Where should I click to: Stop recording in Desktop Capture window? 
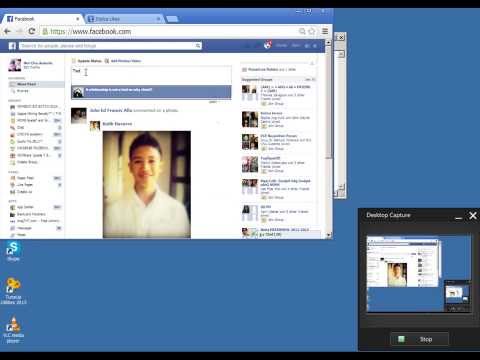420,339
